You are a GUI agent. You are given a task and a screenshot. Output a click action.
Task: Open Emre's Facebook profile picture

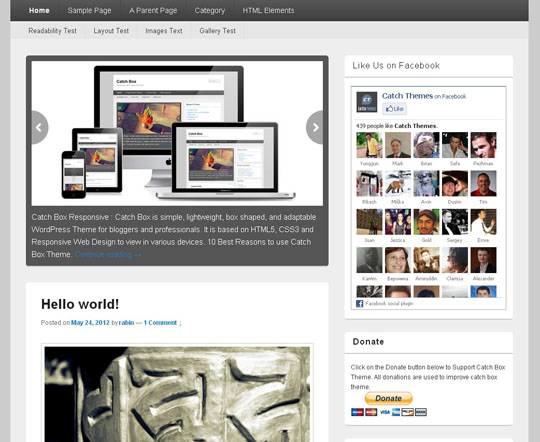484,222
